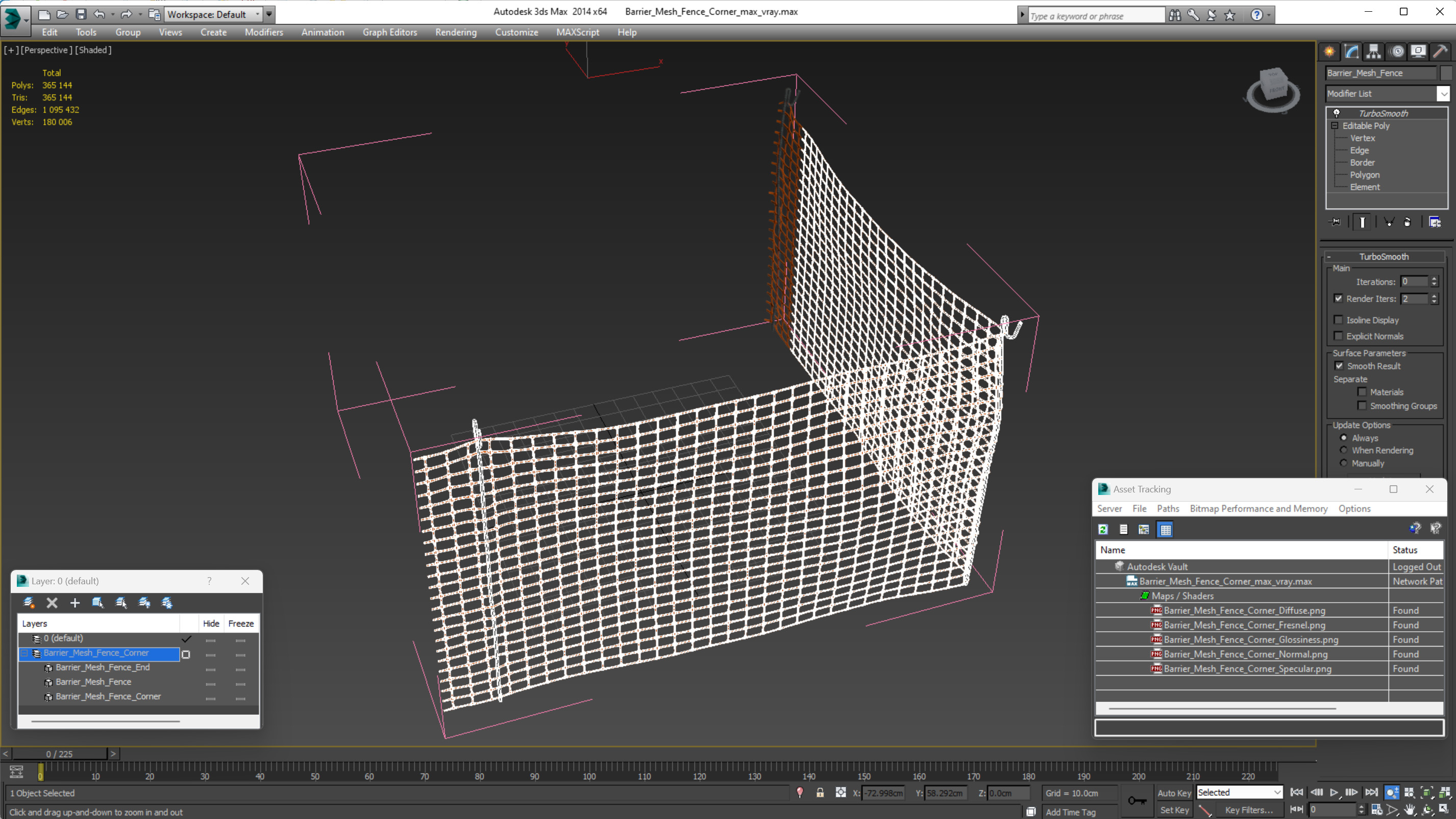This screenshot has width=1456, height=819.
Task: Enable Separate by Materials checkbox
Action: coord(1362,392)
